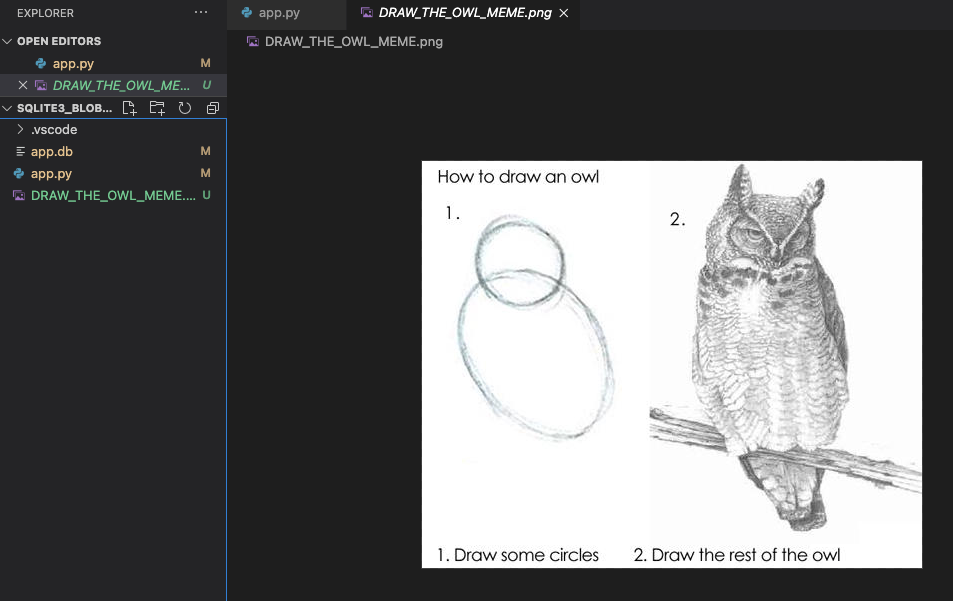This screenshot has width=953, height=601.
Task: Click image file icon in Open Editors row
Action: pyautogui.click(x=41, y=85)
